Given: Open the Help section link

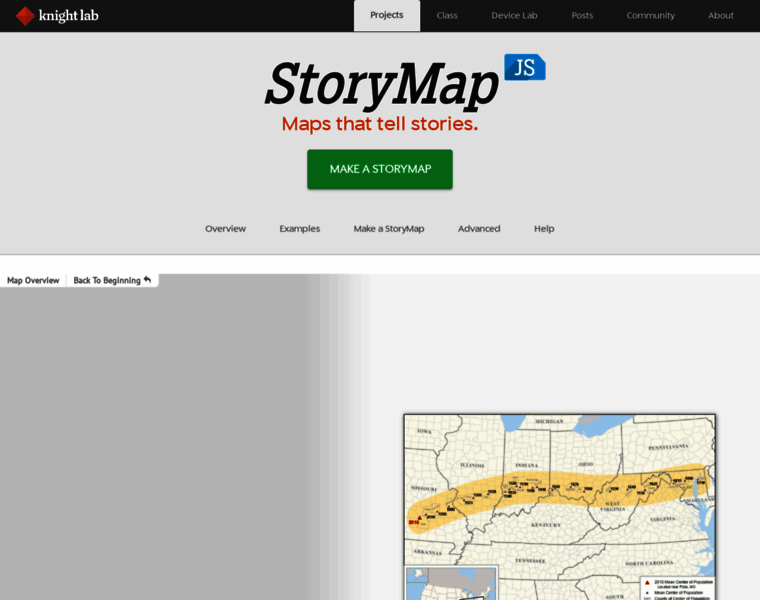Looking at the screenshot, I should click(x=544, y=229).
